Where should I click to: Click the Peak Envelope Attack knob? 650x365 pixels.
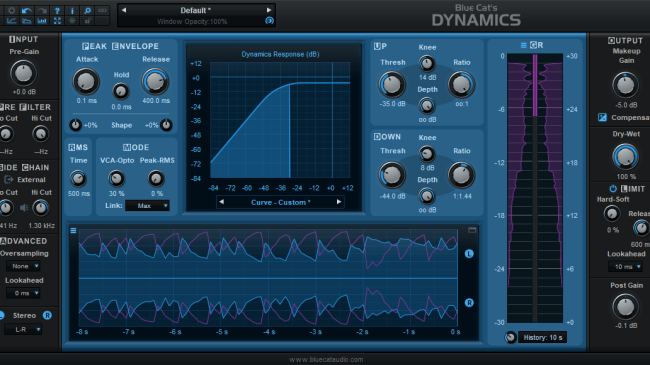tap(86, 81)
